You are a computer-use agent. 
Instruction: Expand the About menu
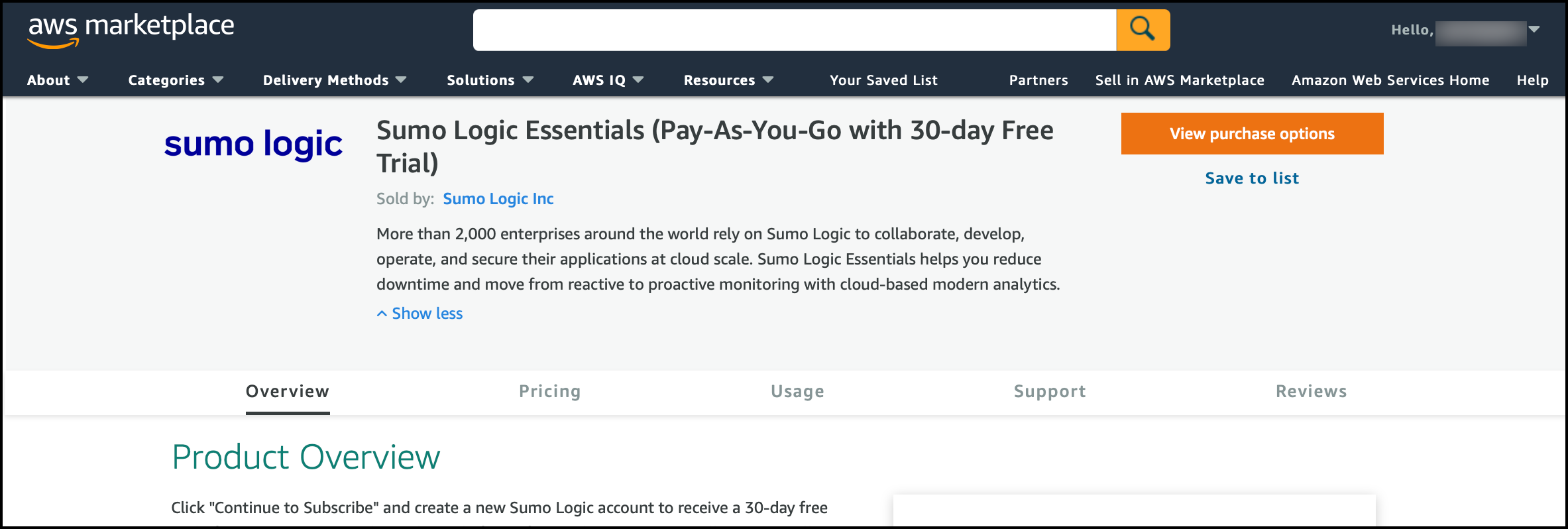point(57,80)
